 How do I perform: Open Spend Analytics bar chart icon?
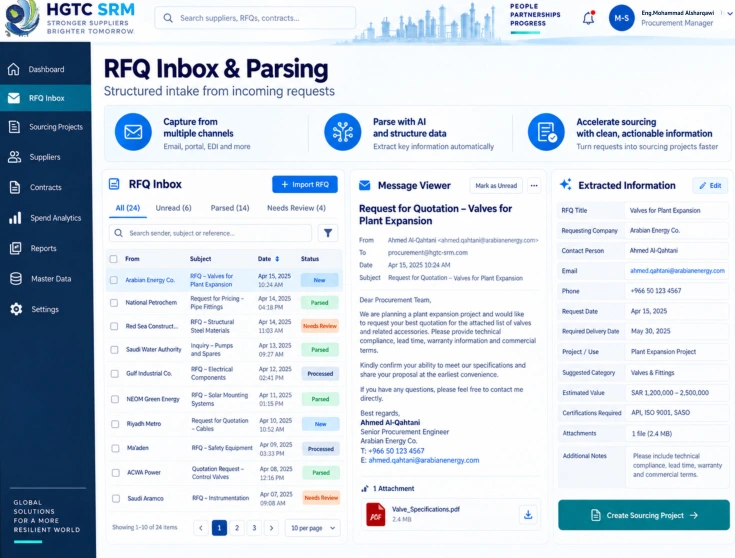pos(15,218)
